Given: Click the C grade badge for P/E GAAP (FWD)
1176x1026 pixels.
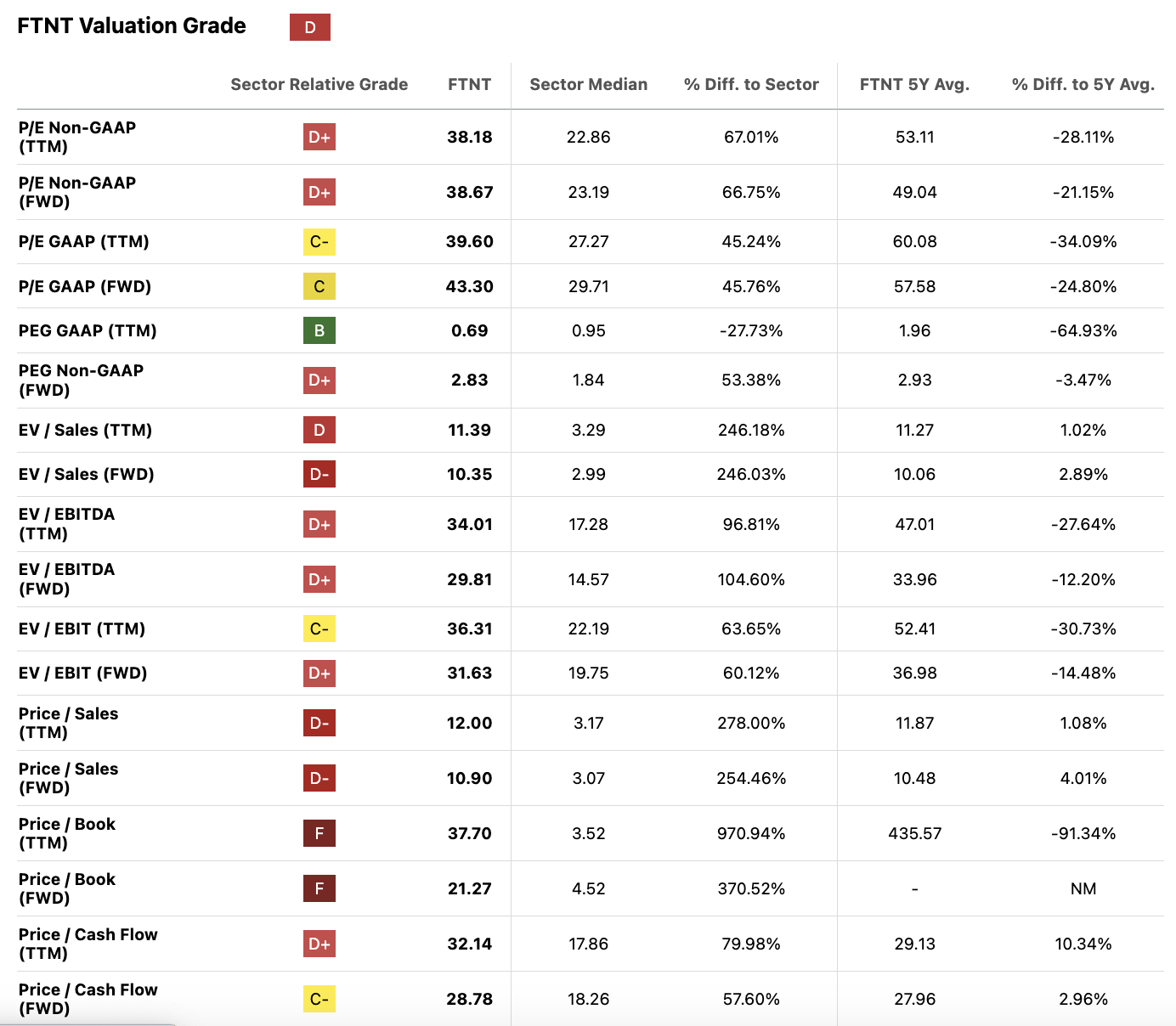Looking at the screenshot, I should pyautogui.click(x=319, y=286).
